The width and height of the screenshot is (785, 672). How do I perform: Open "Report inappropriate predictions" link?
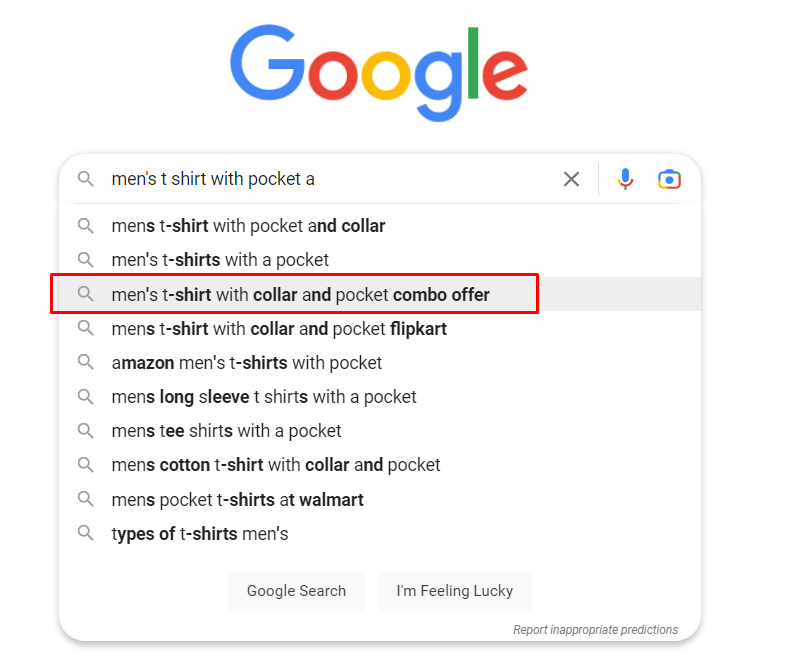click(x=595, y=629)
